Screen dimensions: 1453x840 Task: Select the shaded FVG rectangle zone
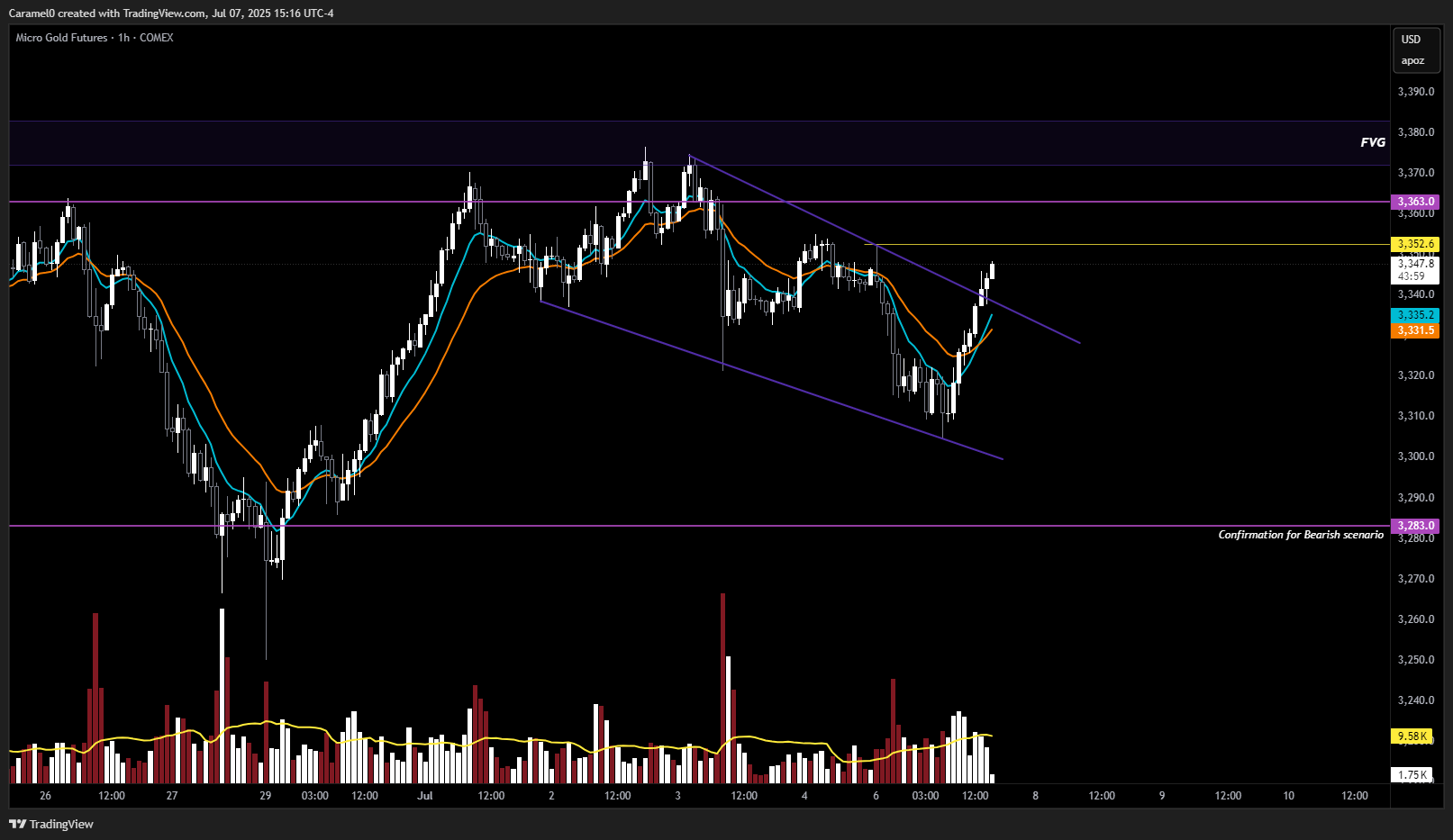[x=699, y=143]
